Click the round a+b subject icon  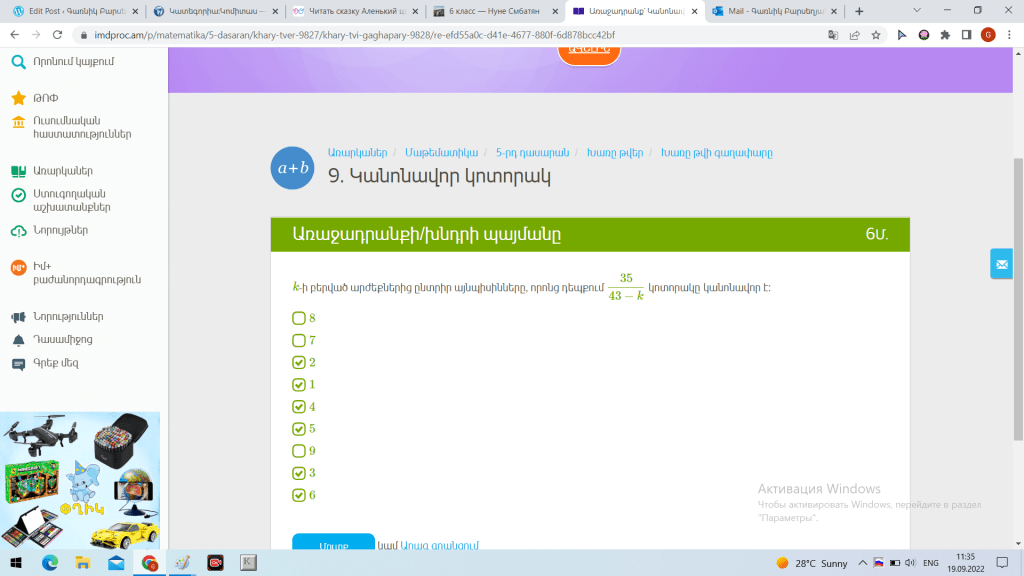pos(293,167)
